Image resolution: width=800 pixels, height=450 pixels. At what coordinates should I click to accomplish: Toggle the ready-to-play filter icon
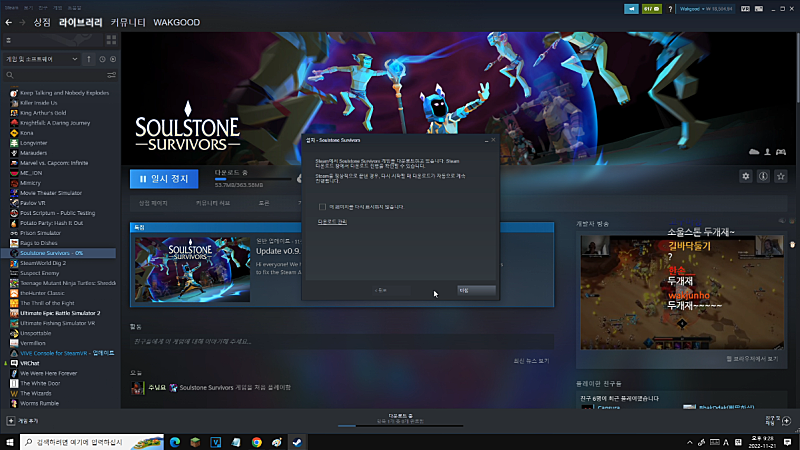113,59
